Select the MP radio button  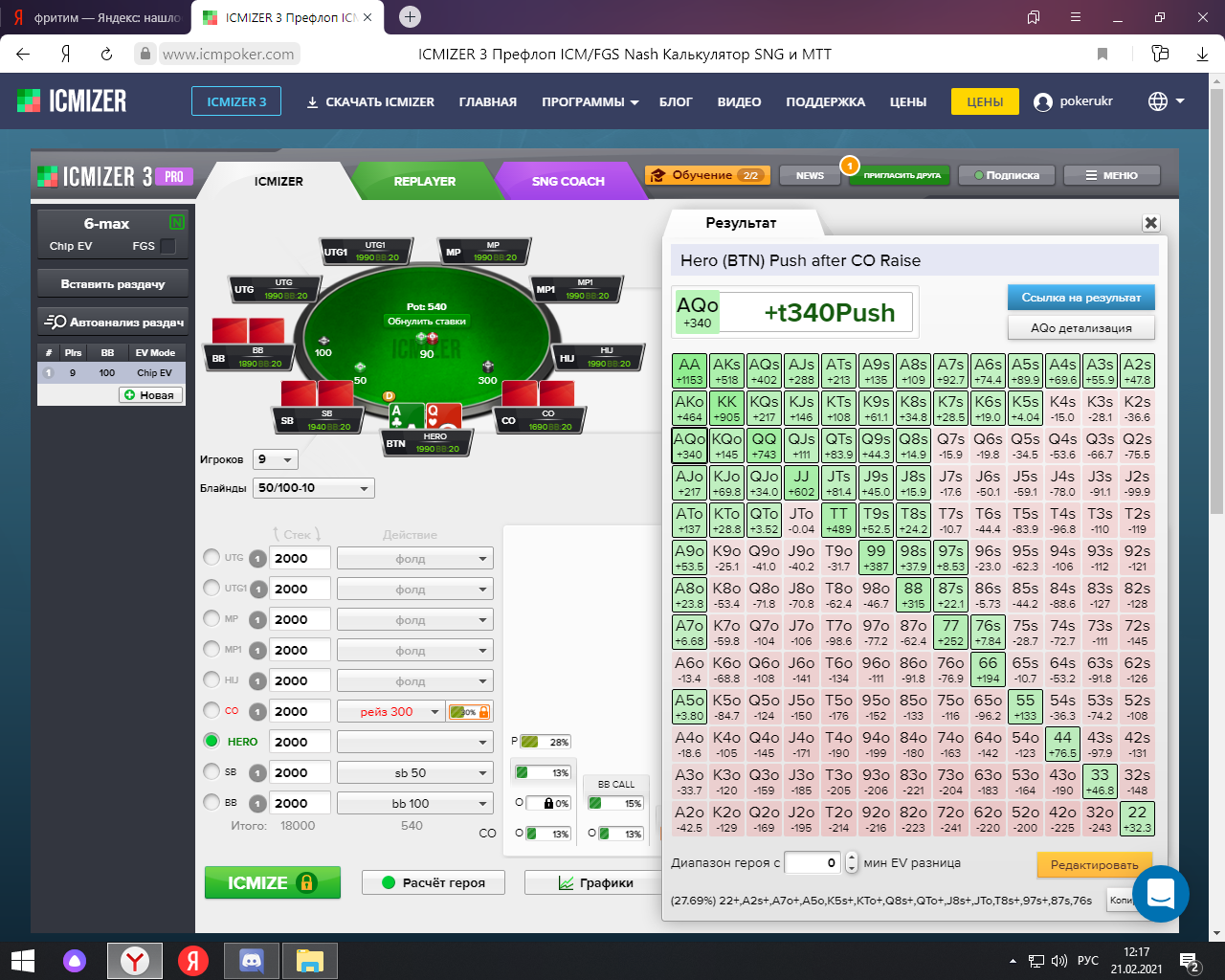click(212, 618)
